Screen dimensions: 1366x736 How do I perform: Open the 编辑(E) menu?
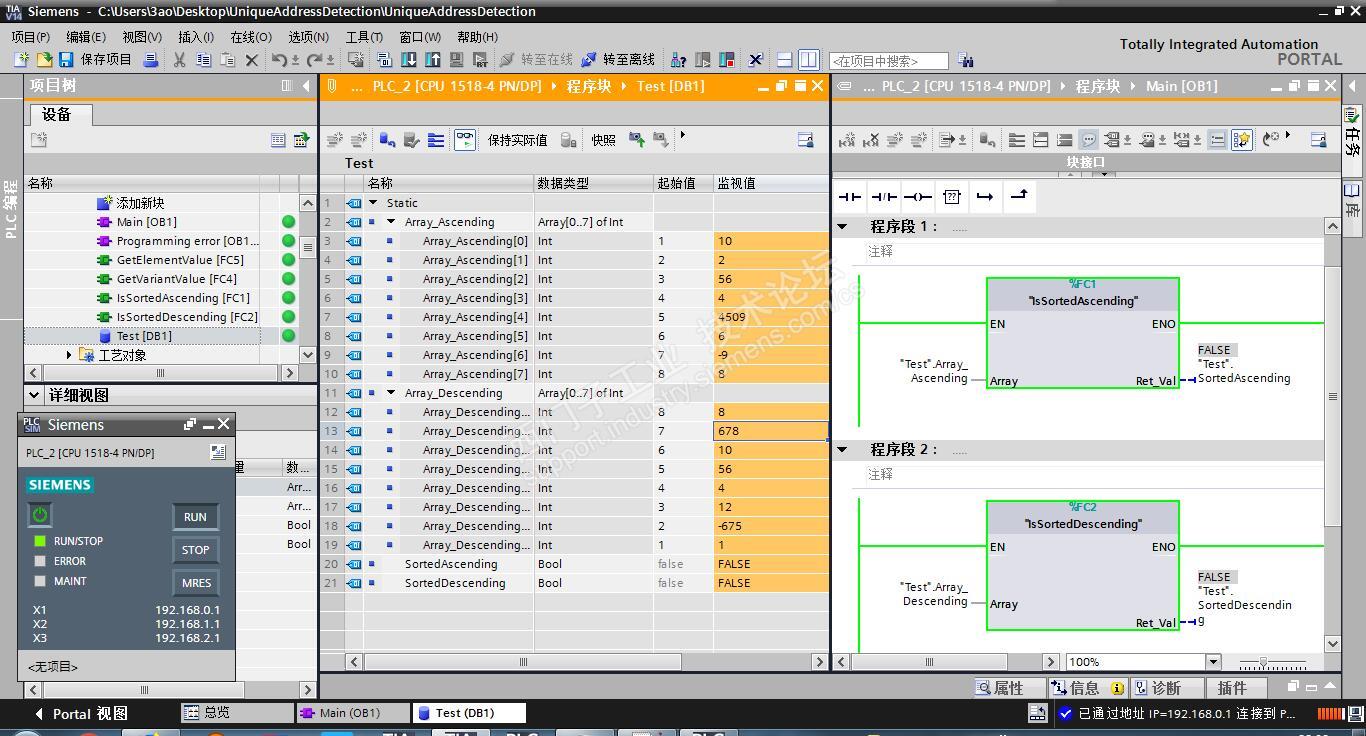click(x=86, y=36)
